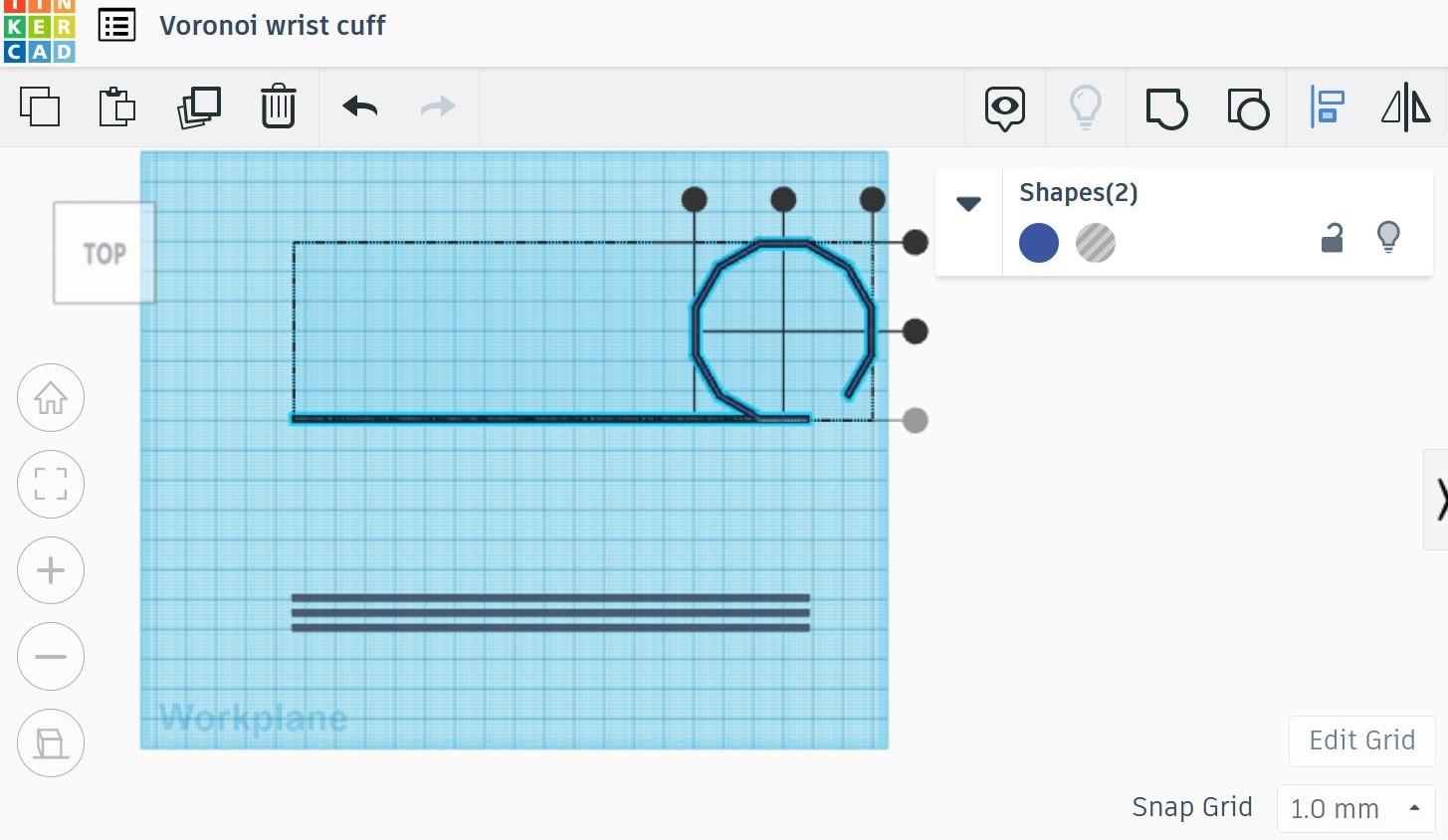Image resolution: width=1448 pixels, height=840 pixels.
Task: Open the Align tool
Action: point(1328,107)
